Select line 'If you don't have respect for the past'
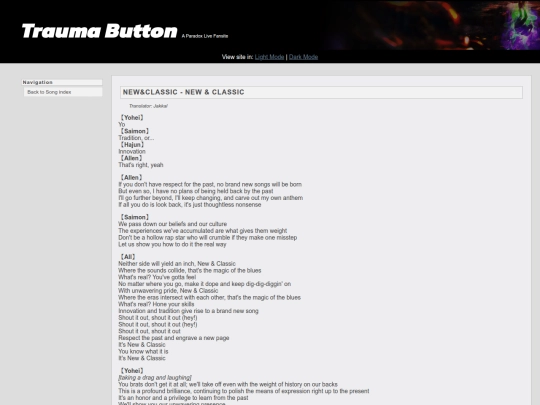Screen dimensions: 540x405 click(x=210, y=184)
